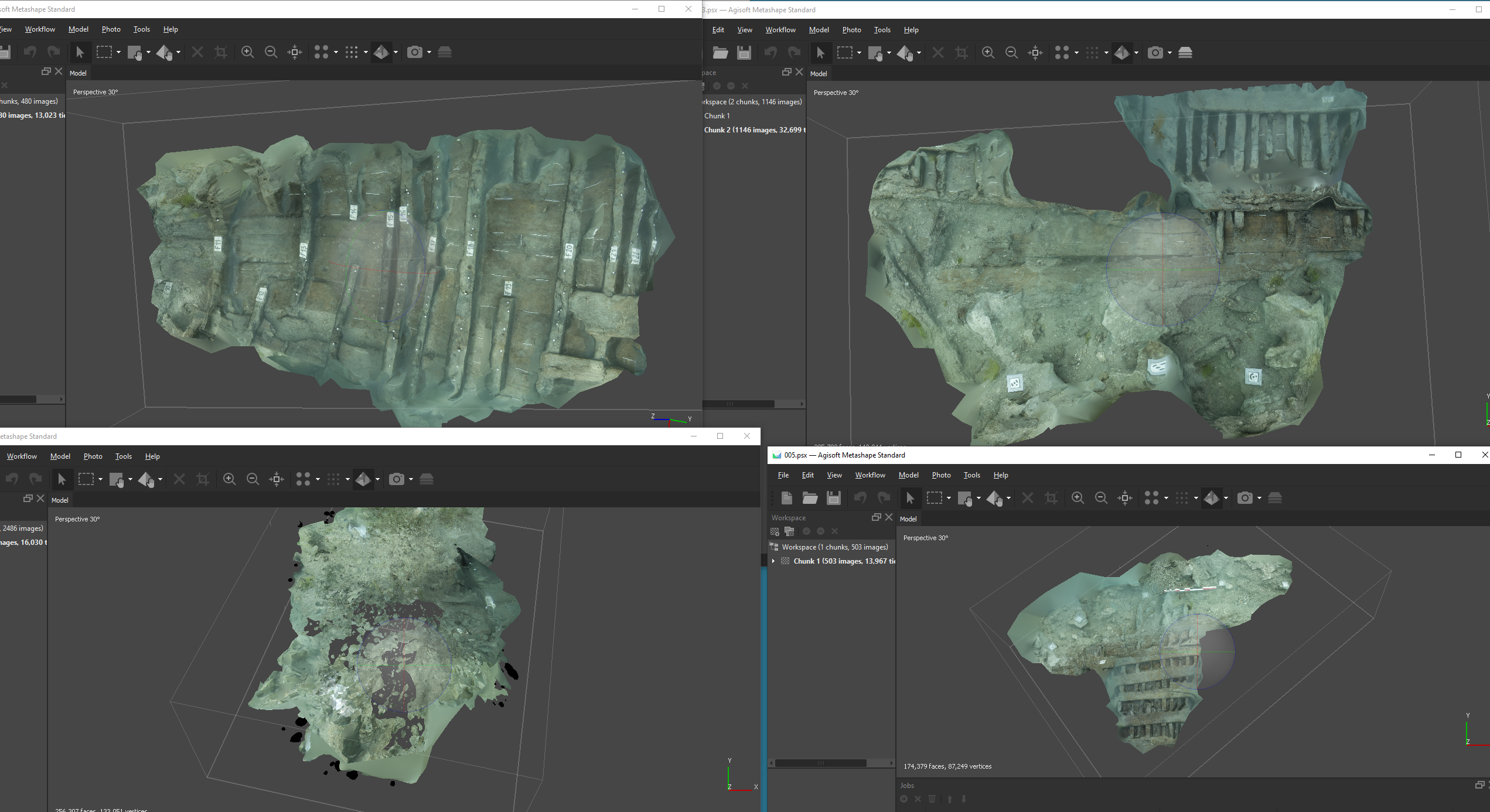Image resolution: width=1490 pixels, height=812 pixels.
Task: Click Open project folder icon in 005.psx window
Action: pos(810,498)
